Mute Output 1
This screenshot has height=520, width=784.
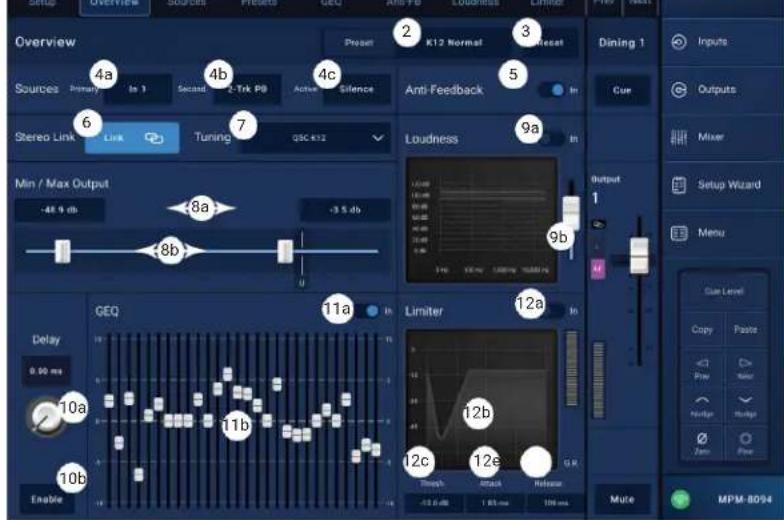[622, 499]
